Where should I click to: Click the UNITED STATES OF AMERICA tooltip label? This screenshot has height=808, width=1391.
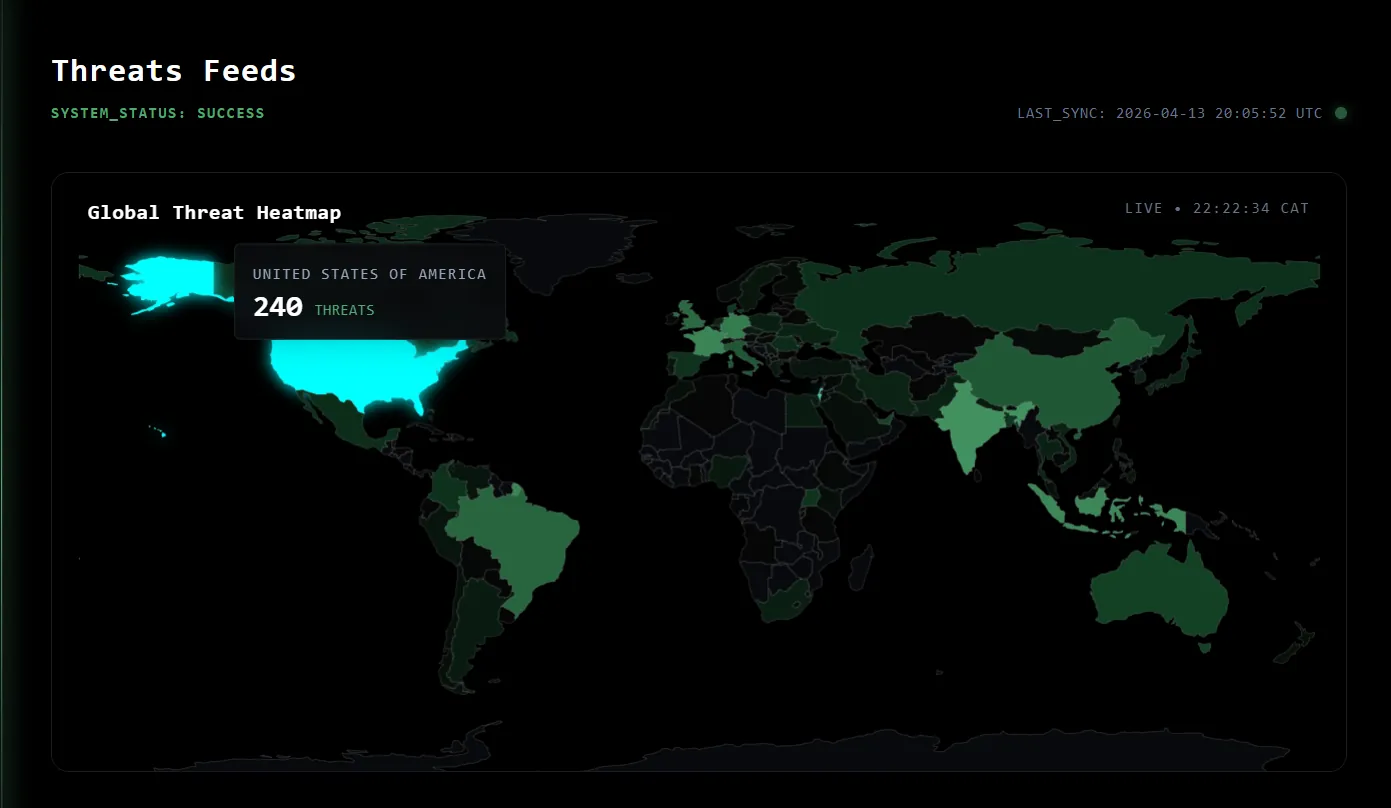[370, 274]
